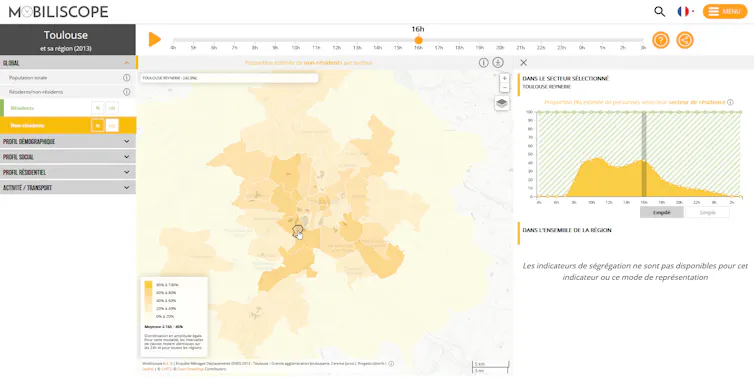Image resolution: width=754 pixels, height=379 pixels.
Task: Click the OpenStreetMap attribution link
Action: tap(190, 369)
